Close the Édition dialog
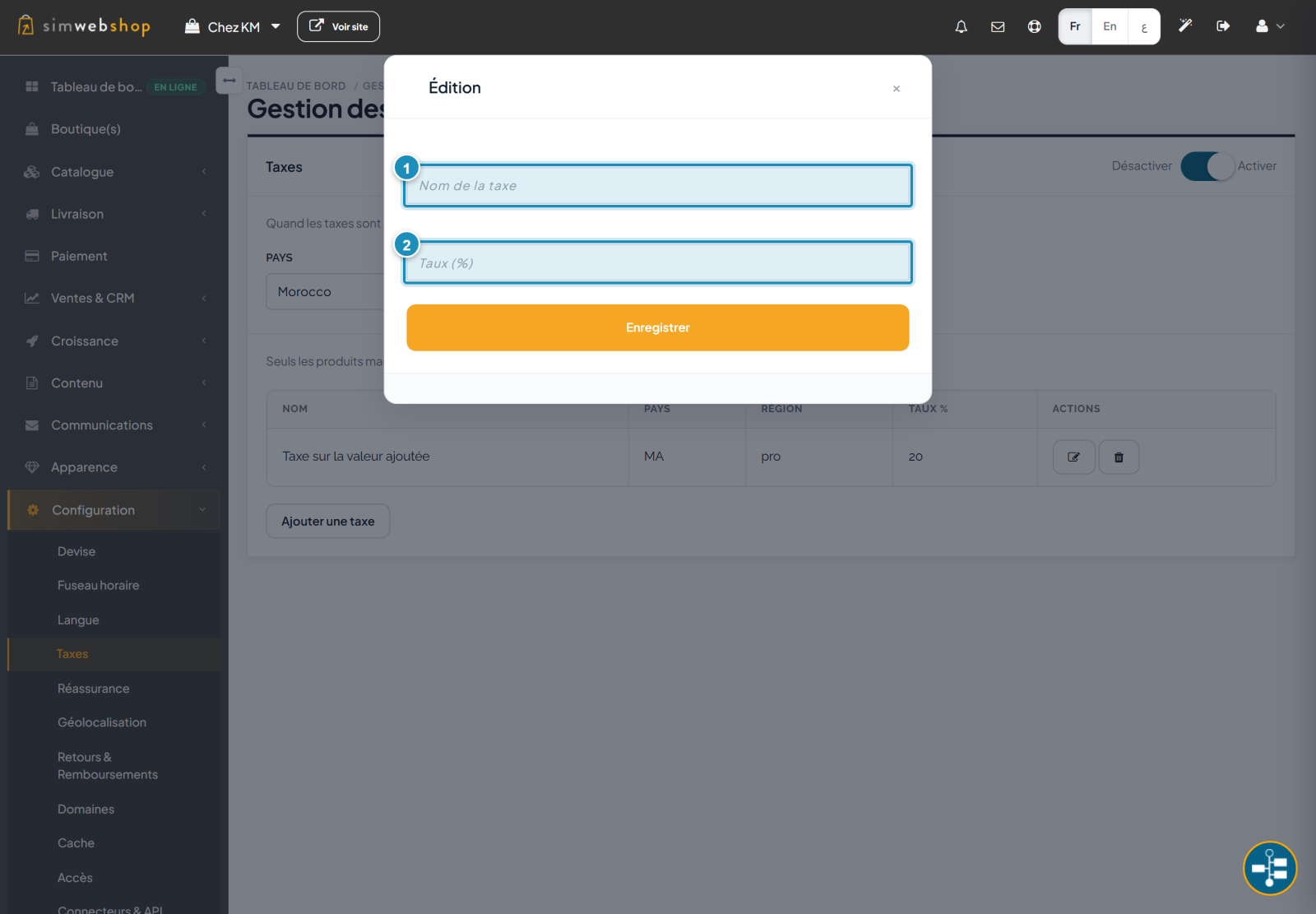Viewport: 1316px width, 914px height. [x=897, y=88]
